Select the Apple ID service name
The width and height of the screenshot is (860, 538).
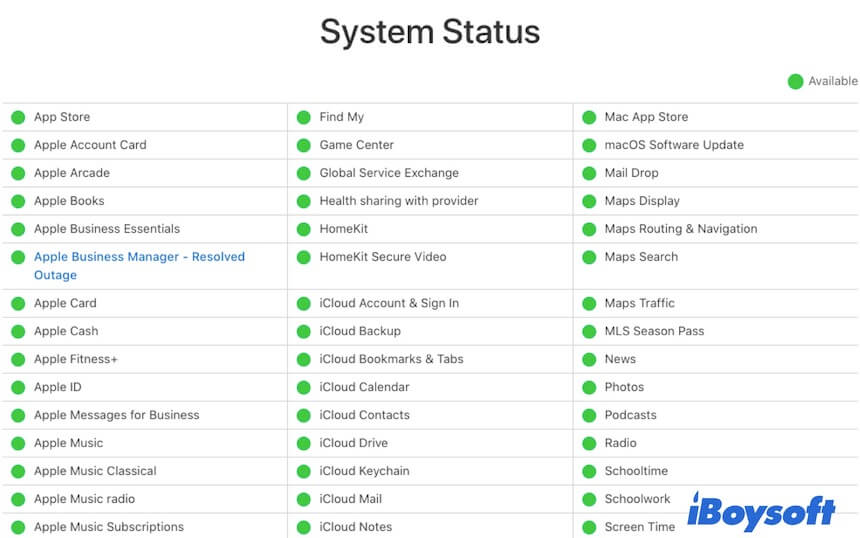click(x=58, y=387)
